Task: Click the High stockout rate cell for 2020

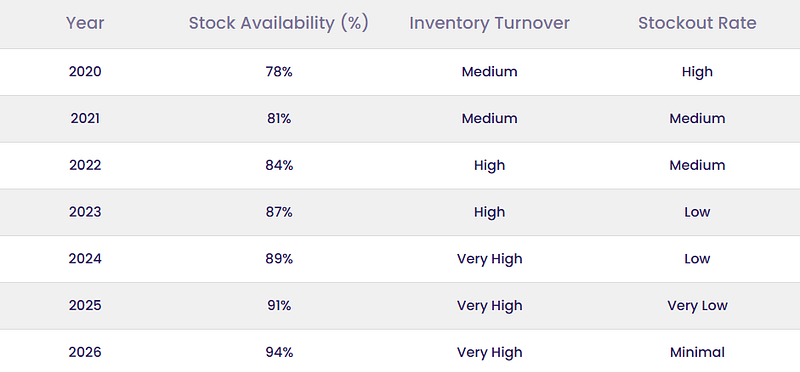Action: tap(697, 71)
